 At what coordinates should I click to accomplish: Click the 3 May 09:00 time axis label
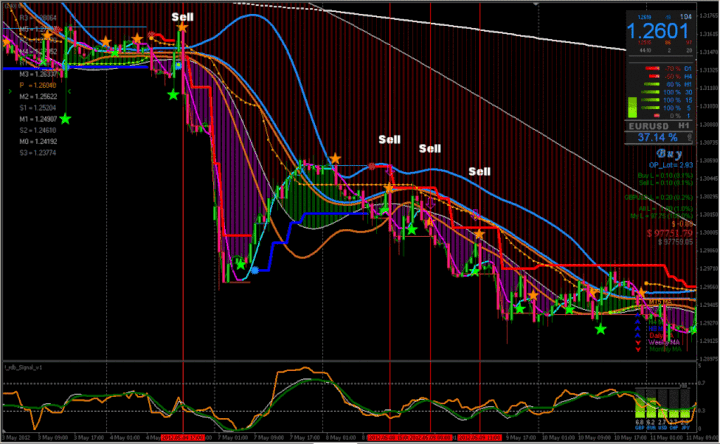click(x=53, y=438)
